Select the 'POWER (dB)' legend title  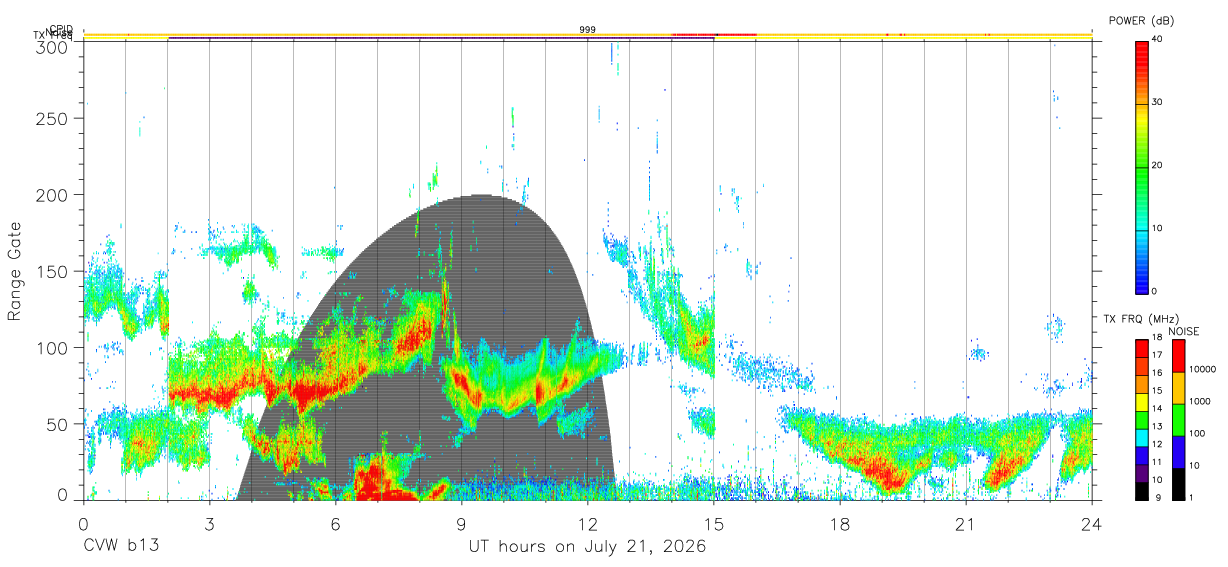click(x=1141, y=20)
